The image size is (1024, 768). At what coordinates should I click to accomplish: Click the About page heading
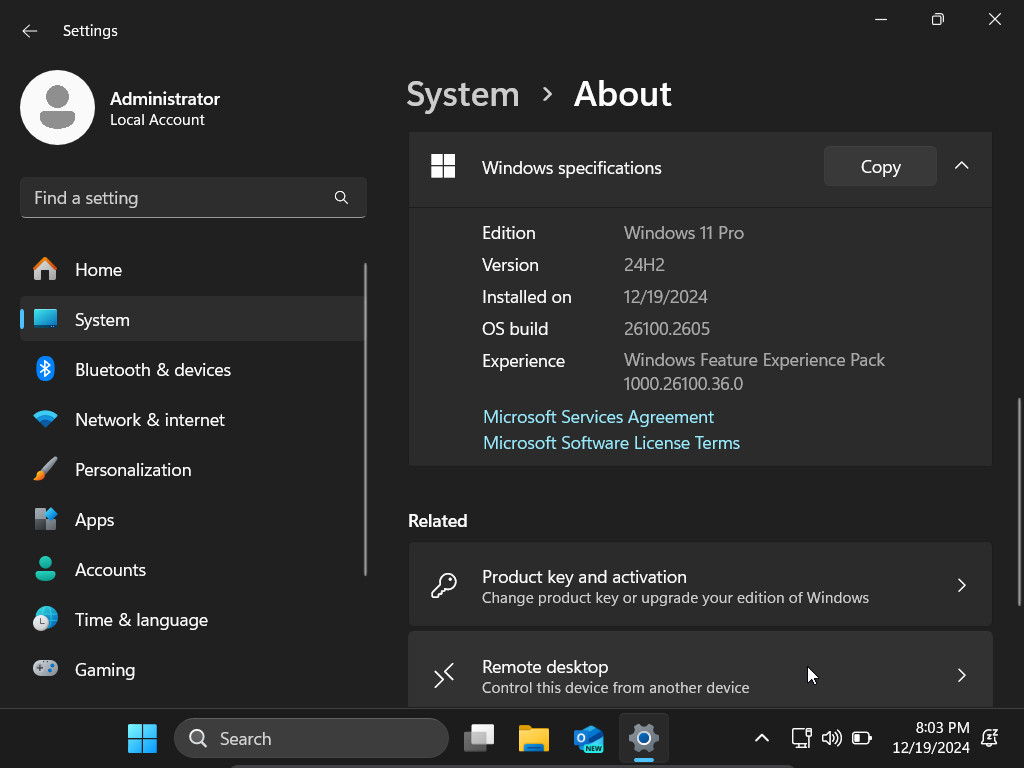click(x=622, y=94)
